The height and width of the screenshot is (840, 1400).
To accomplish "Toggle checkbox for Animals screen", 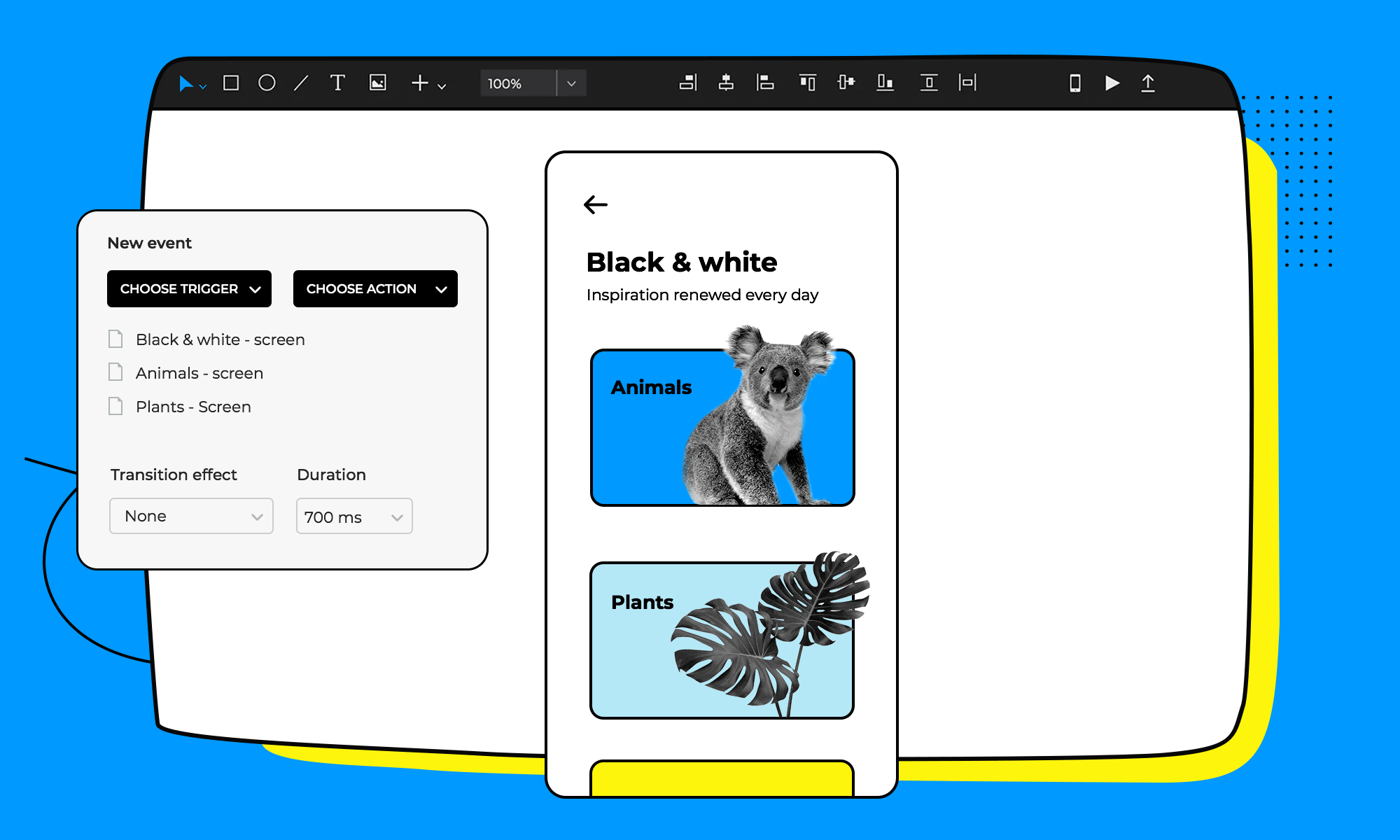I will tap(115, 372).
